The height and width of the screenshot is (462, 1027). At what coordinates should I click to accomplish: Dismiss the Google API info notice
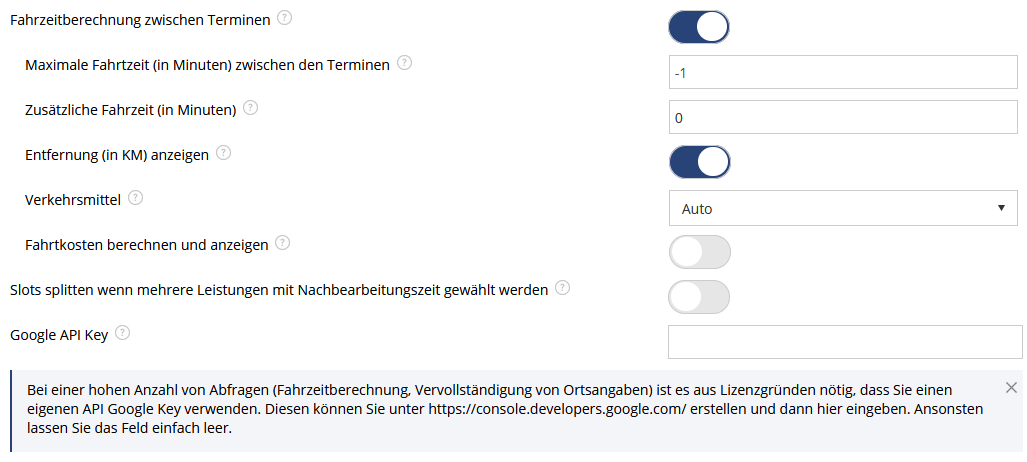(x=1011, y=387)
